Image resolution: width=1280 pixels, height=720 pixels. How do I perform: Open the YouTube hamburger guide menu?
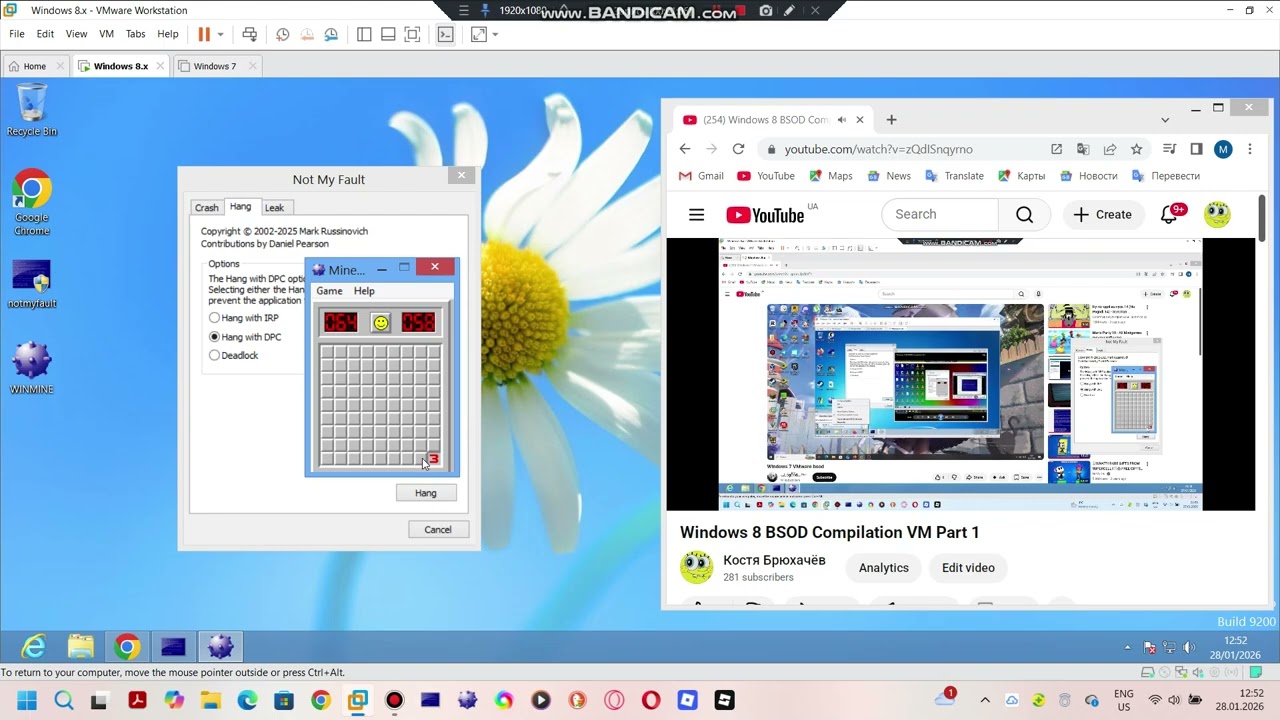click(x=697, y=214)
